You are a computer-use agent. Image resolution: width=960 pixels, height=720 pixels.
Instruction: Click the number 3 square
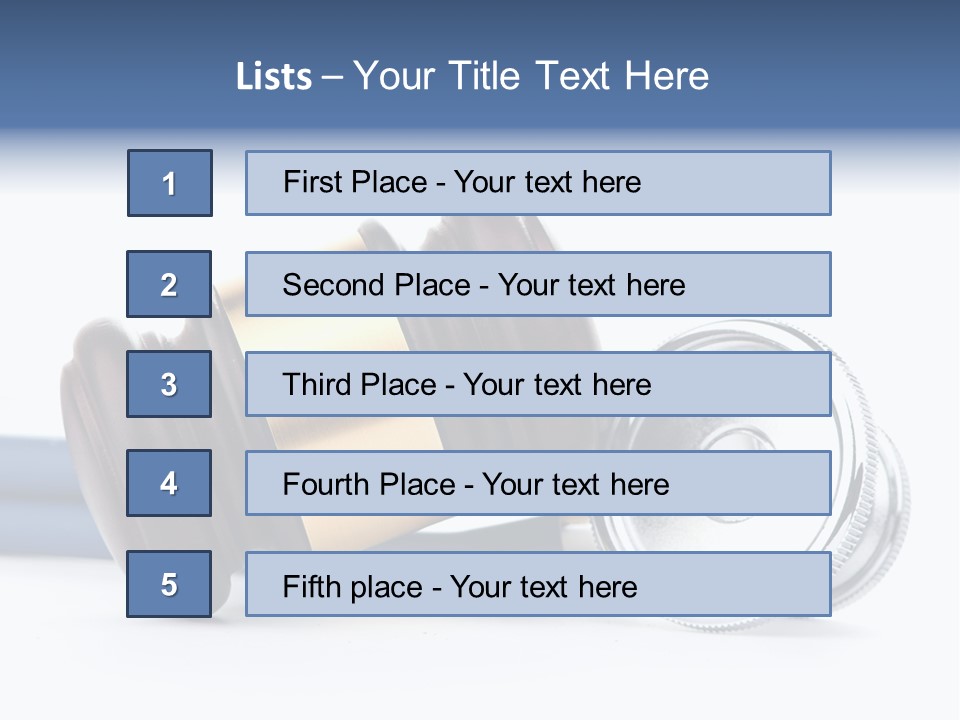click(x=169, y=384)
